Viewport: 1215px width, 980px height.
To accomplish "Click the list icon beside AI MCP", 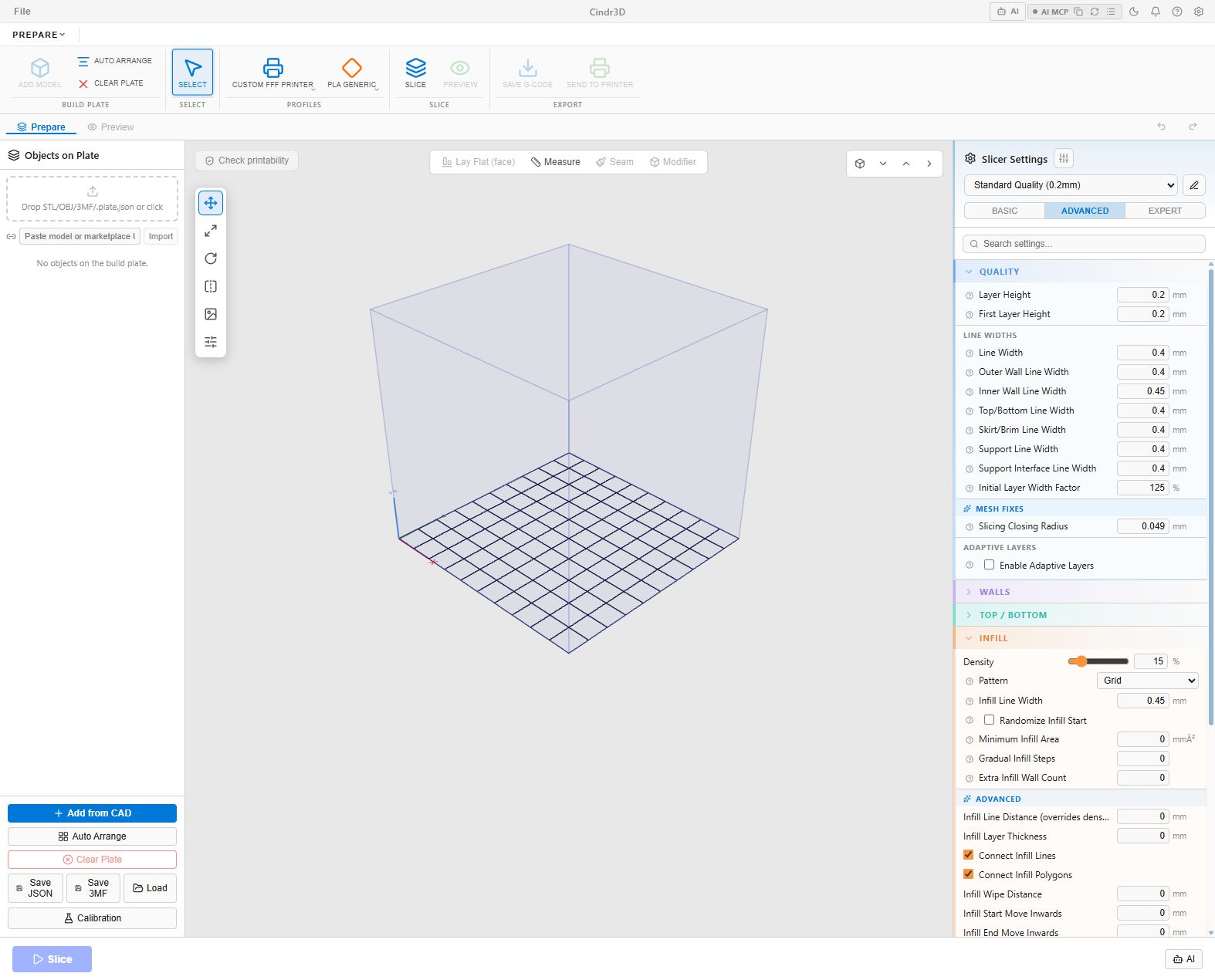I will click(1111, 12).
